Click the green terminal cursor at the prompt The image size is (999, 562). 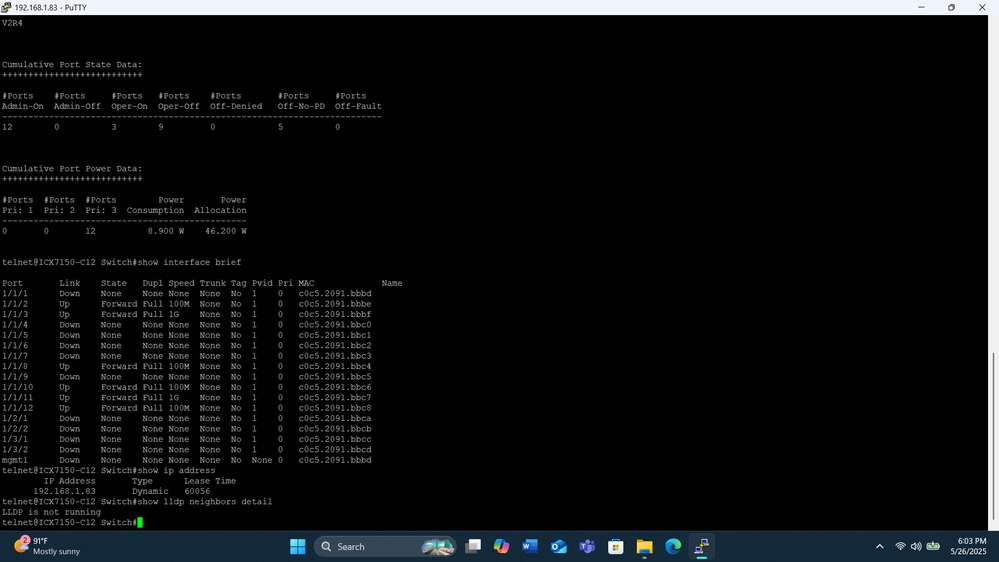coord(140,522)
